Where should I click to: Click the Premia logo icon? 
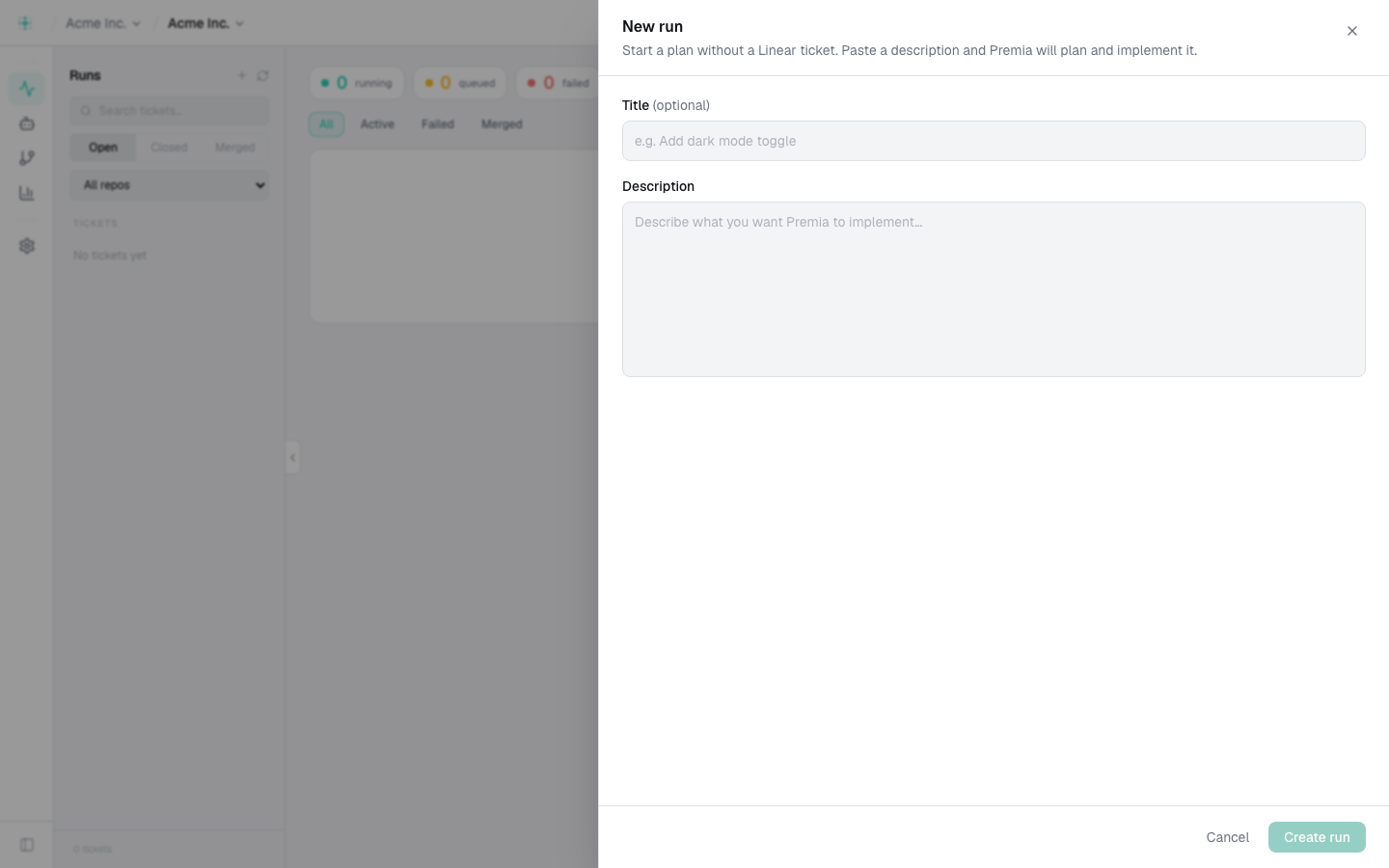pos(25,23)
